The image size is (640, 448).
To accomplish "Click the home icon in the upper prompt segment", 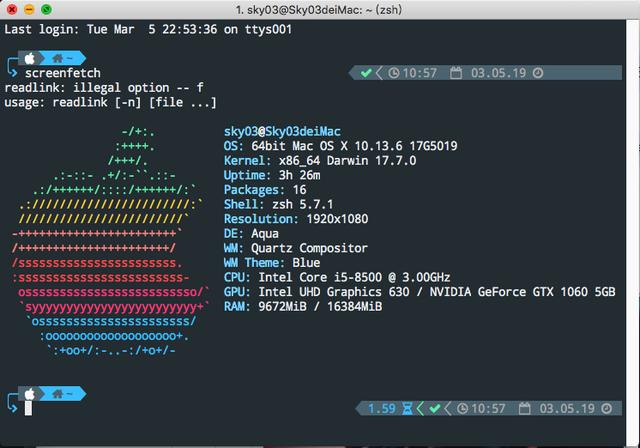I will (58, 58).
